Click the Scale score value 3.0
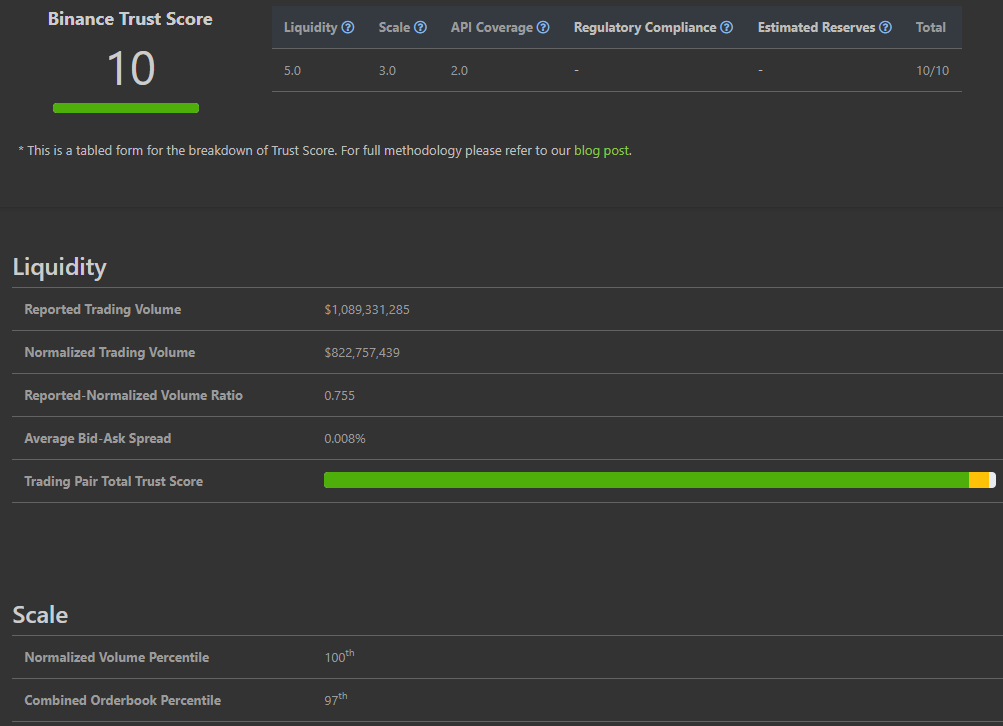This screenshot has height=726, width=1003. pos(387,71)
